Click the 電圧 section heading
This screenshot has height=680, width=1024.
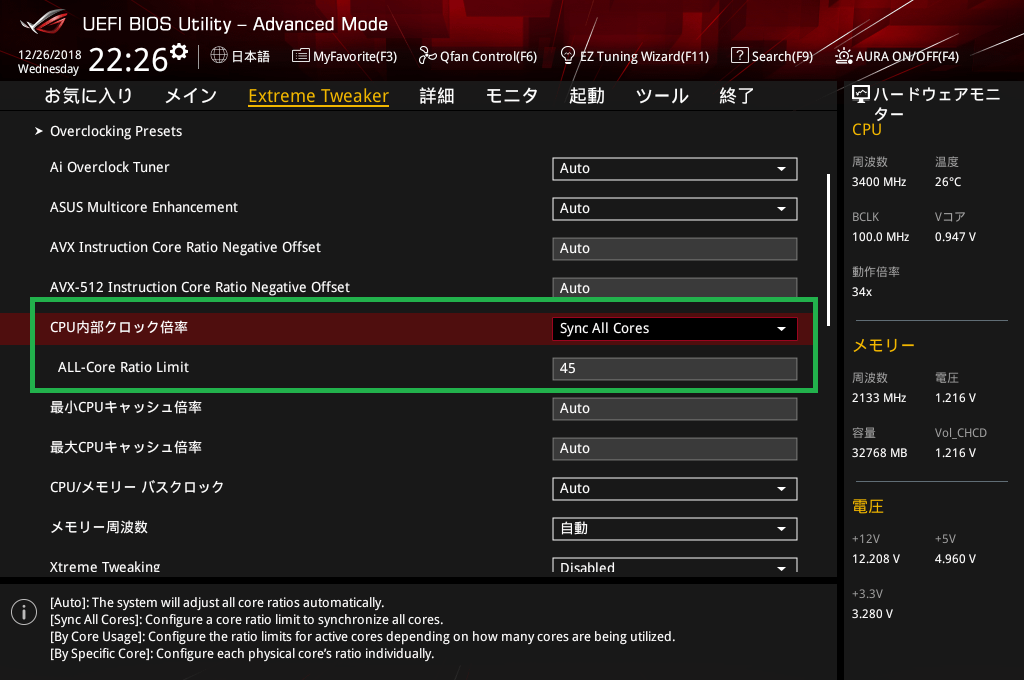click(868, 506)
